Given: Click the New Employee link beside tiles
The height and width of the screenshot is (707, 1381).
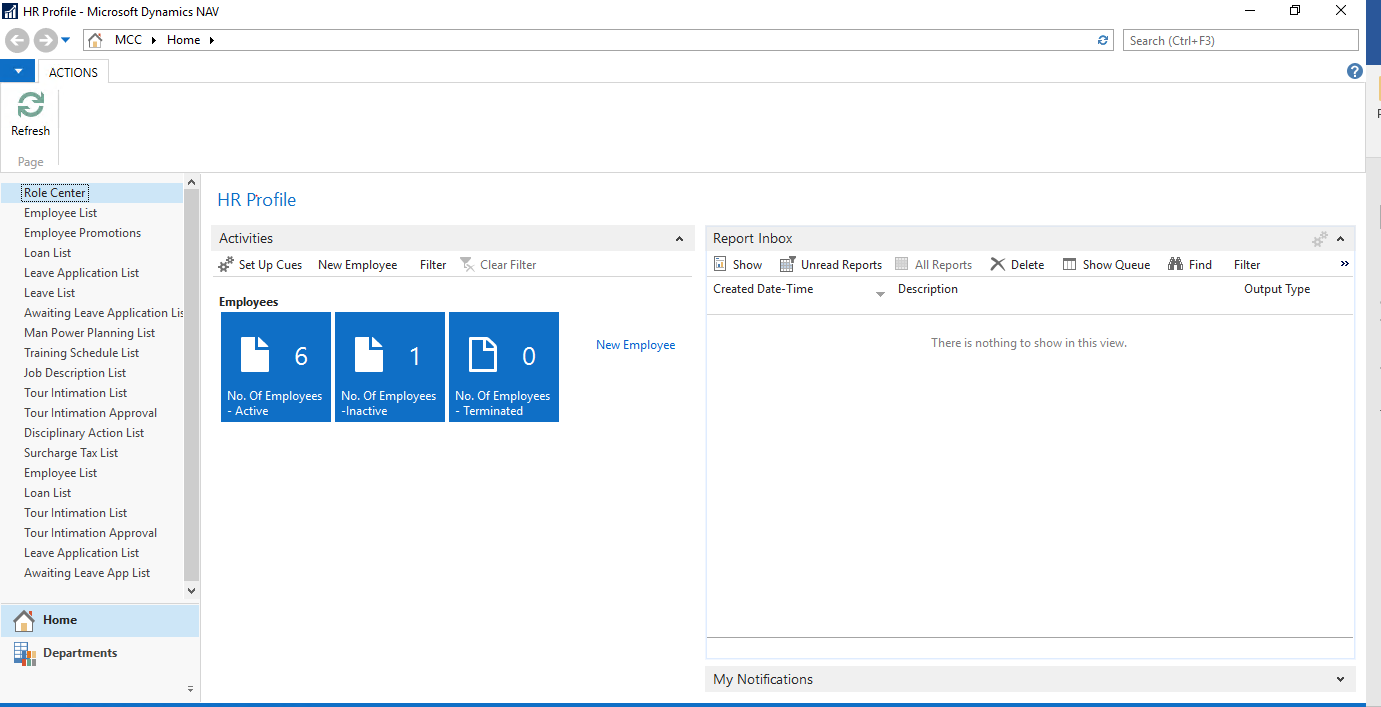Looking at the screenshot, I should pyautogui.click(x=635, y=345).
